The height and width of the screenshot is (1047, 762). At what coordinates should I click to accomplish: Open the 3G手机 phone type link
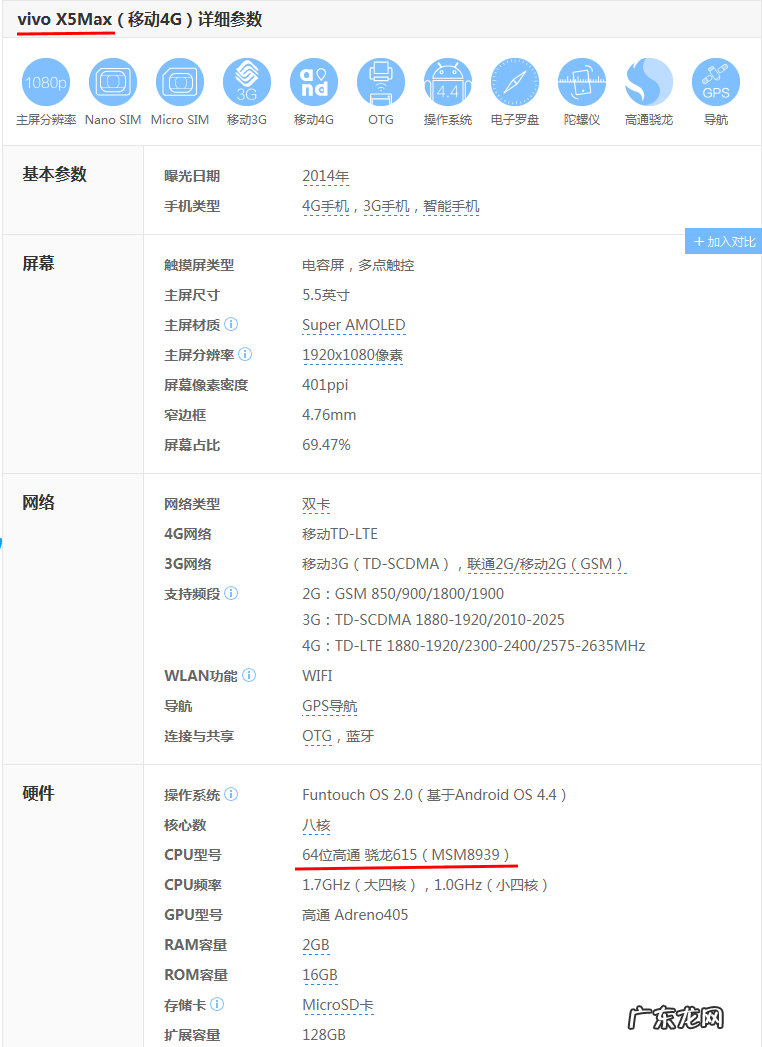386,206
